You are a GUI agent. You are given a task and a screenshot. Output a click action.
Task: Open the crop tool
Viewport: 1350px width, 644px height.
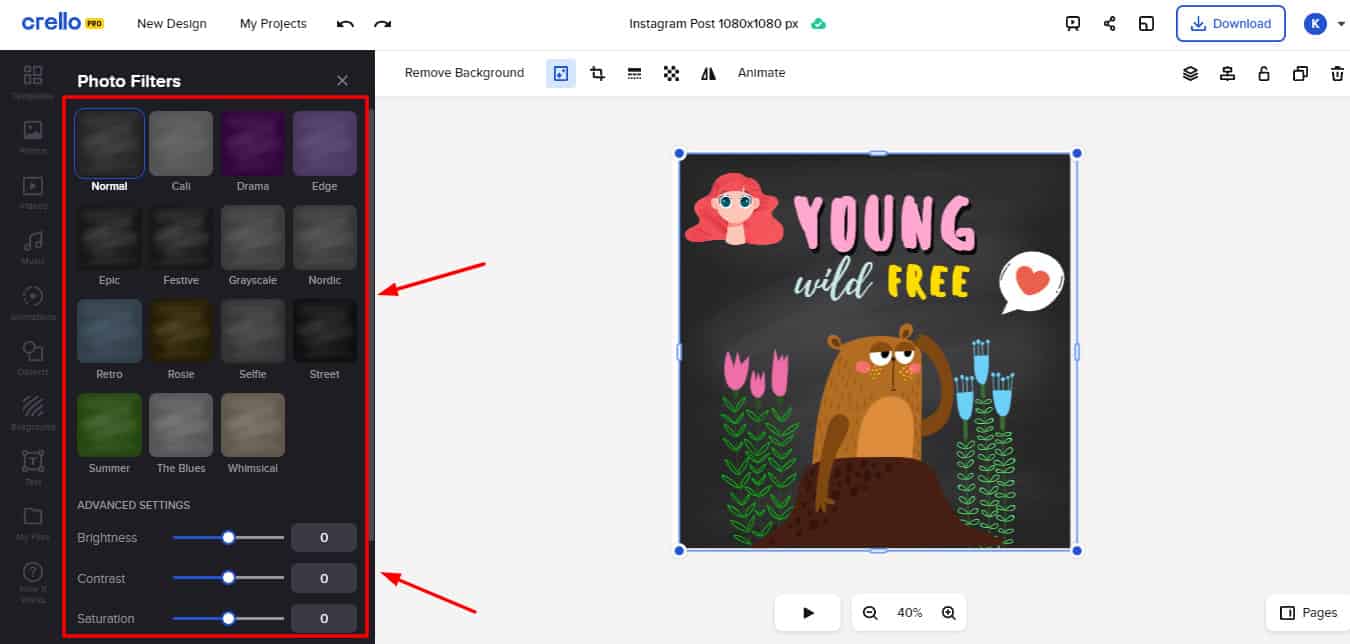tap(598, 73)
